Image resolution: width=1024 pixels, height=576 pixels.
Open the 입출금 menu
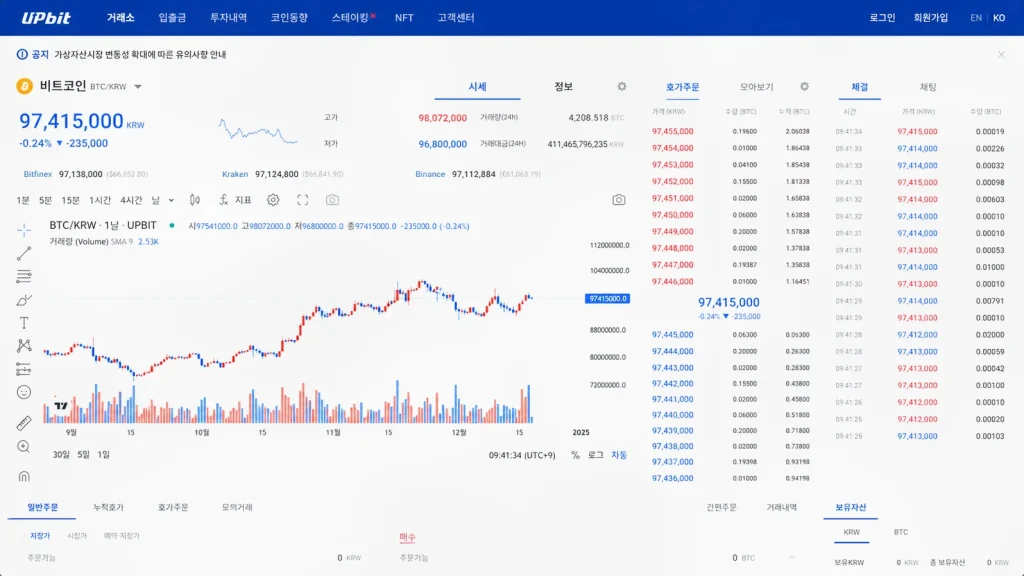pos(172,18)
